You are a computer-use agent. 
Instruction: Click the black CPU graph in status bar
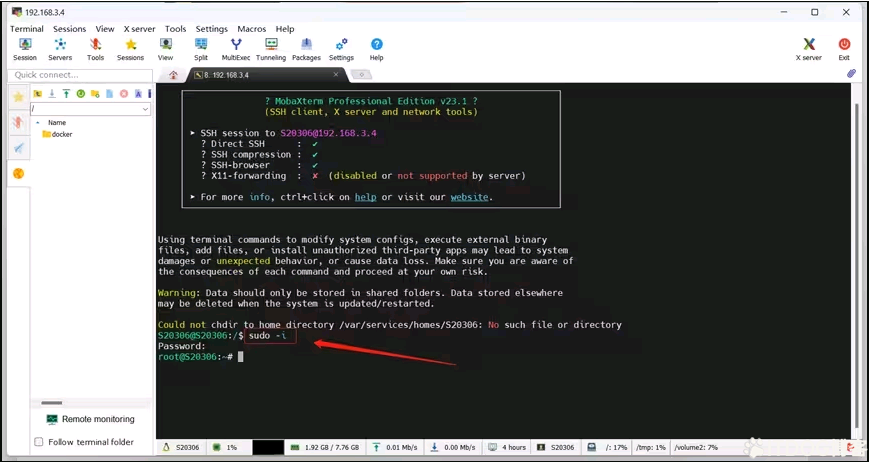(x=267, y=447)
